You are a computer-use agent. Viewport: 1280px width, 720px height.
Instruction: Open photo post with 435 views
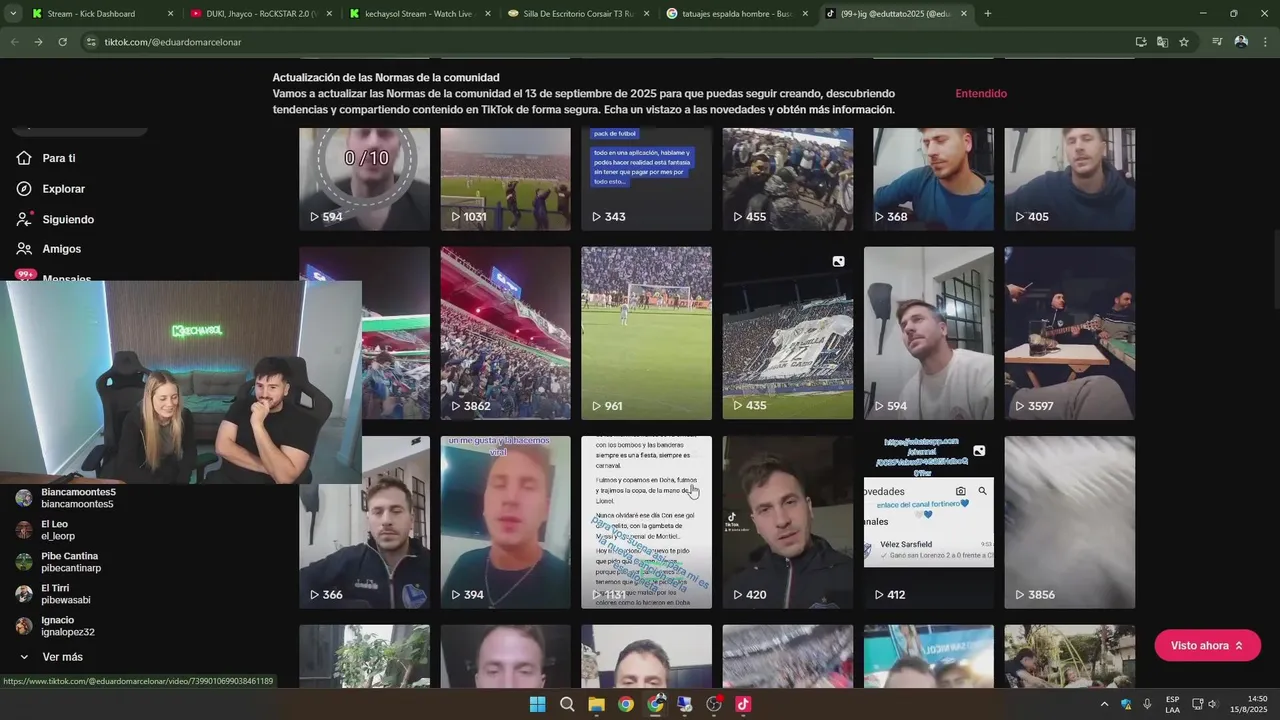[x=788, y=333]
